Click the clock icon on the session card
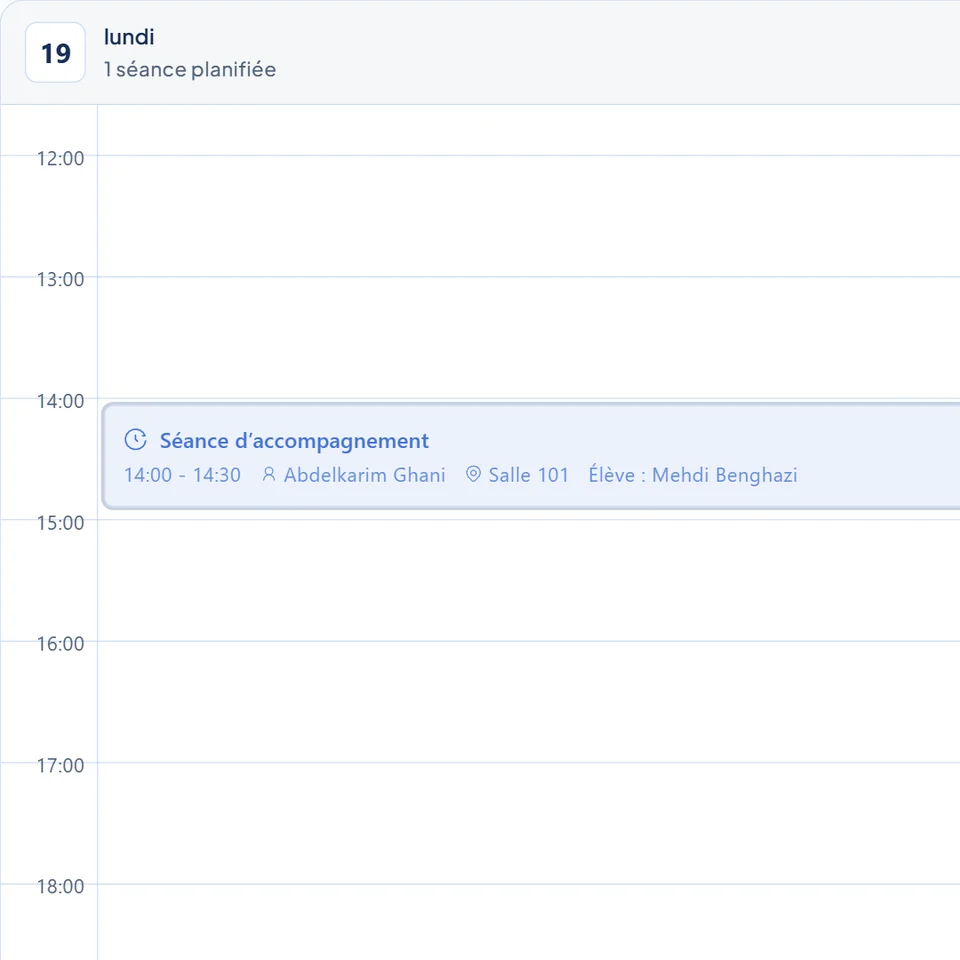 pyautogui.click(x=135, y=440)
